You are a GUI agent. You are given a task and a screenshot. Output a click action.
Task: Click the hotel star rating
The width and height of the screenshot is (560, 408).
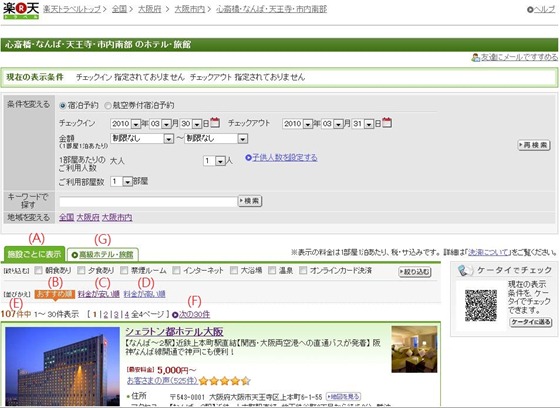coord(225,381)
